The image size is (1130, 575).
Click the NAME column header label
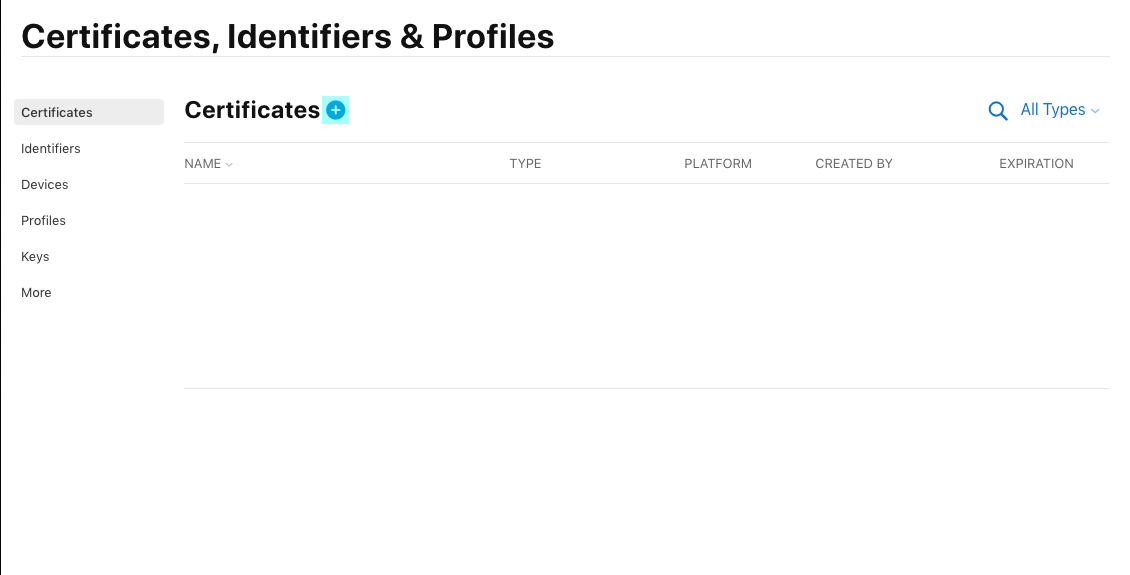tap(203, 164)
